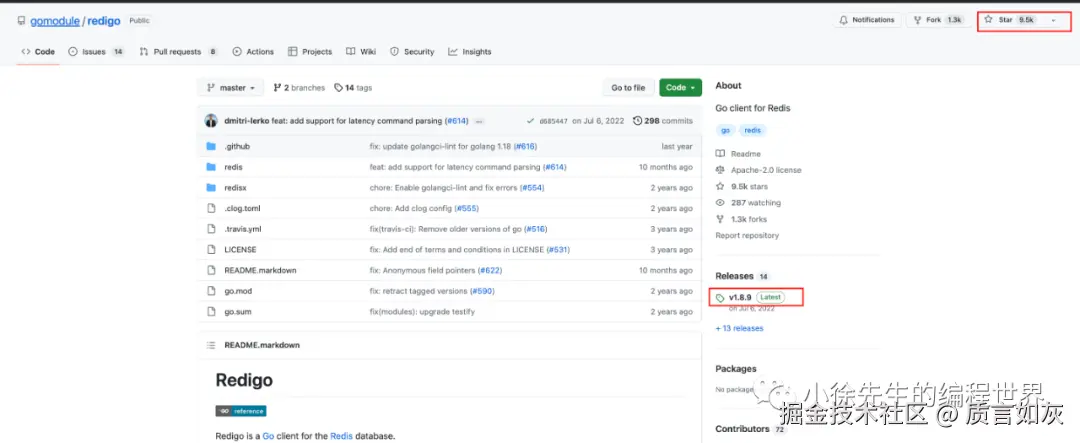Open the .github folder
Screen dimensions: 1080x443
coord(237,146)
